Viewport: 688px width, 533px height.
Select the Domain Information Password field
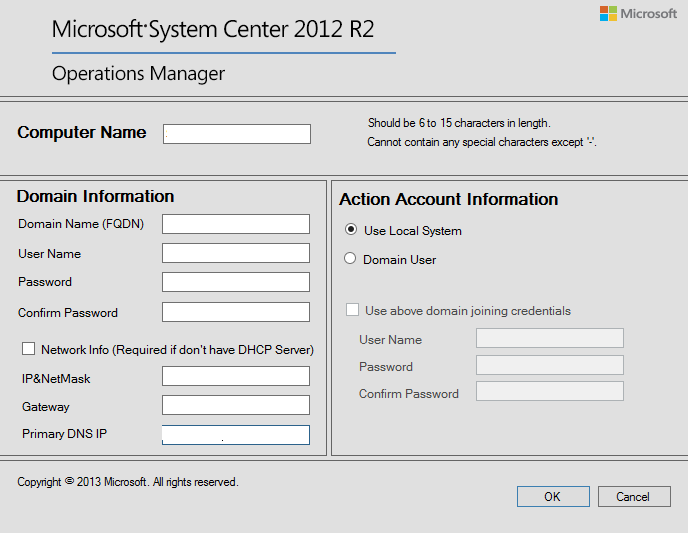point(236,282)
